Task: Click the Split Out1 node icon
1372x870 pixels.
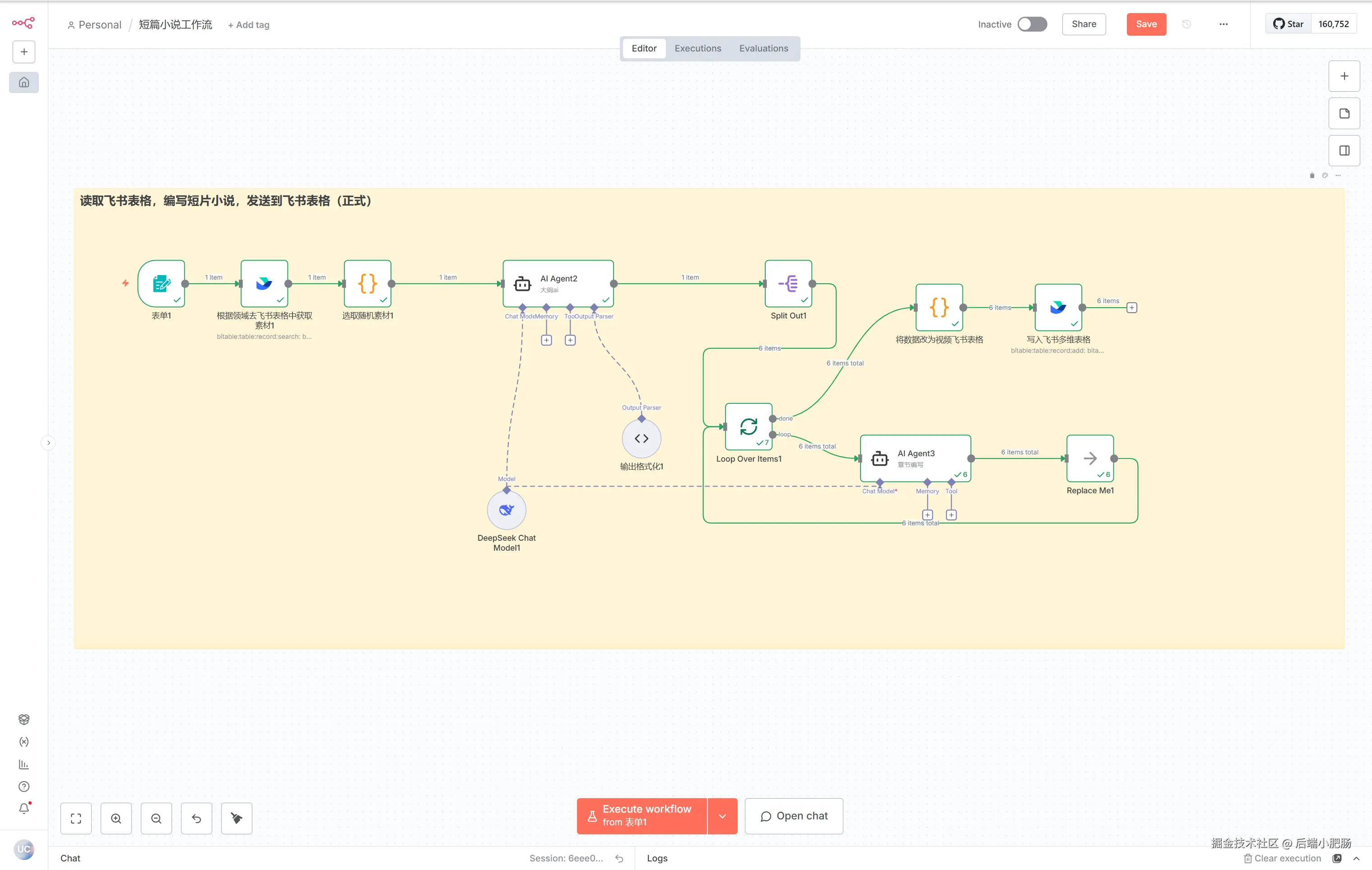Action: pyautogui.click(x=788, y=283)
